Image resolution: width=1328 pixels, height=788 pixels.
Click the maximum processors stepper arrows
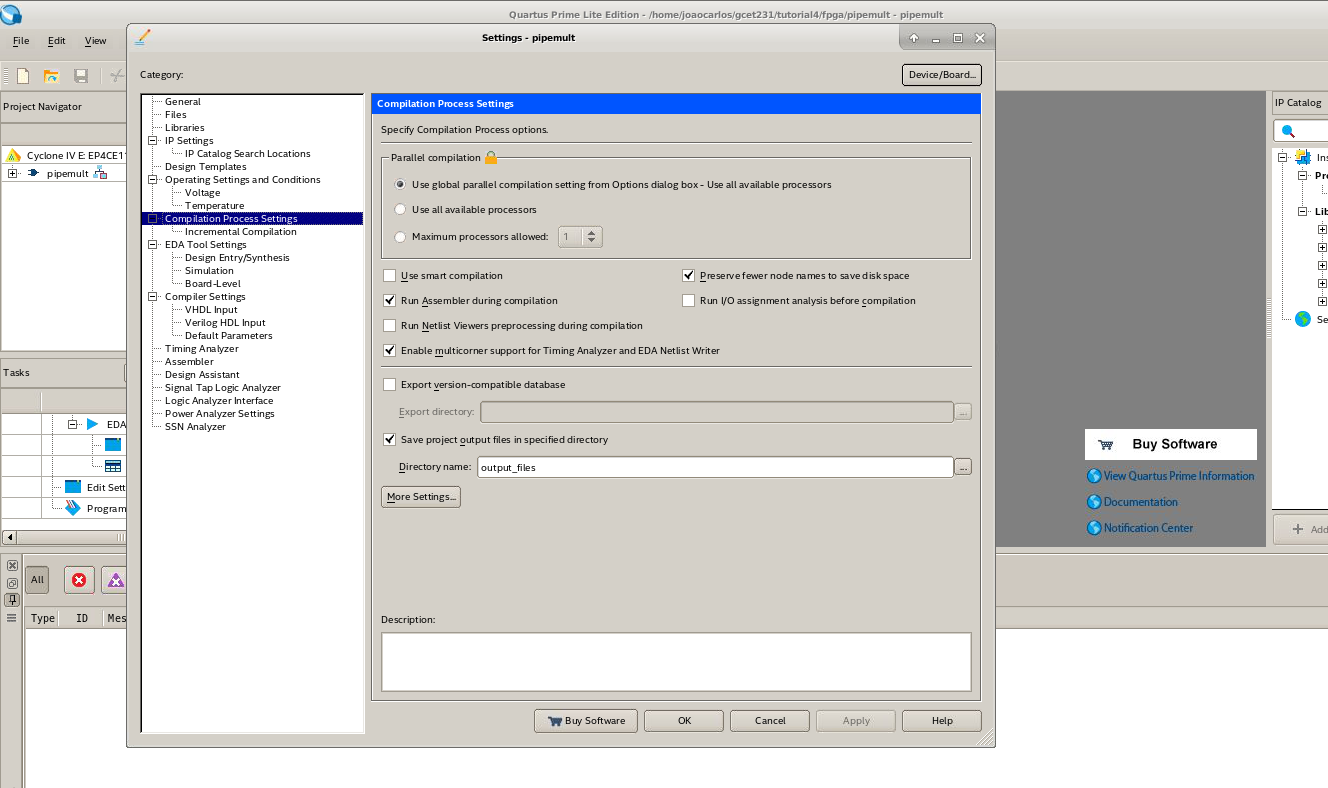[x=592, y=237]
